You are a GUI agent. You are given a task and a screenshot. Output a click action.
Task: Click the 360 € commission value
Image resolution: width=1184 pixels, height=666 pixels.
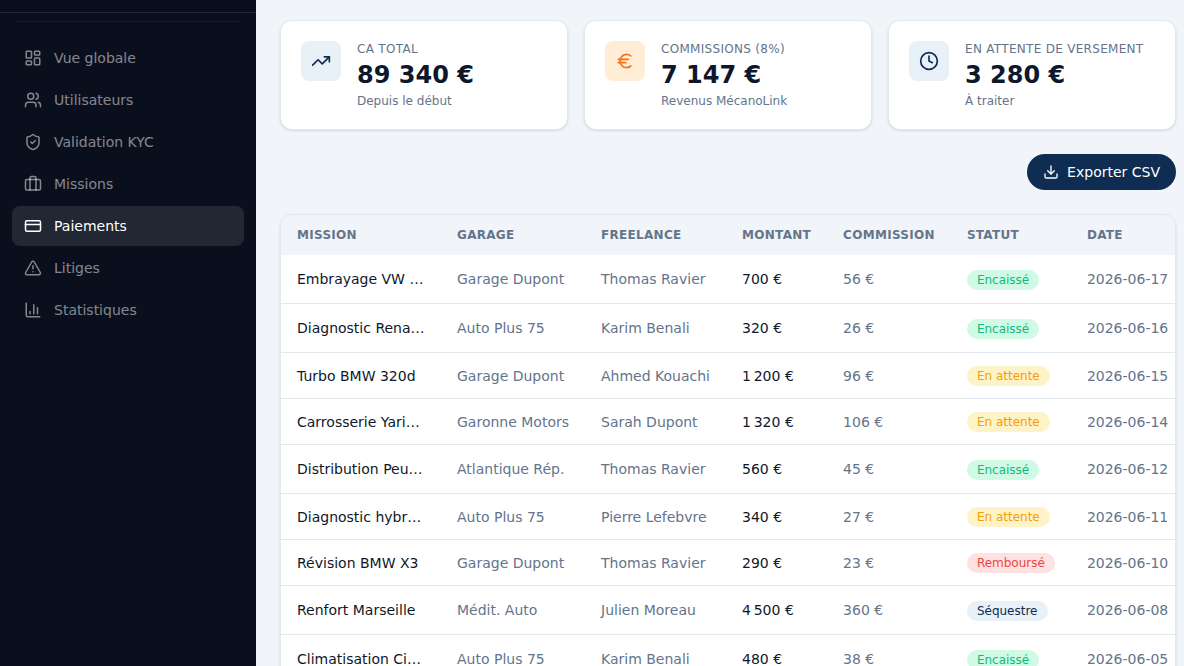pyautogui.click(x=863, y=610)
